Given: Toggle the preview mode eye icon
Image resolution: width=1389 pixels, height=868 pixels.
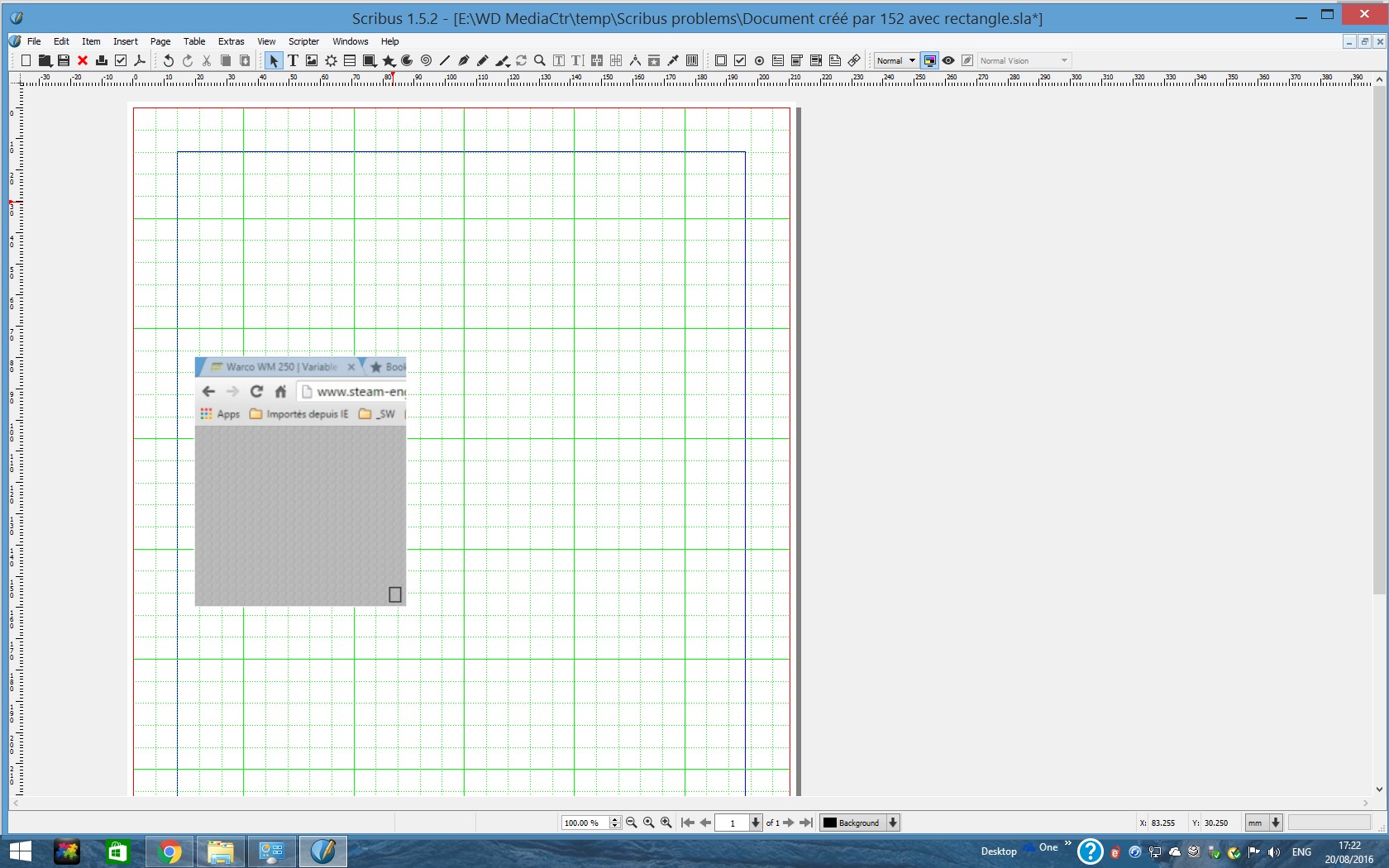Looking at the screenshot, I should pyautogui.click(x=948, y=60).
